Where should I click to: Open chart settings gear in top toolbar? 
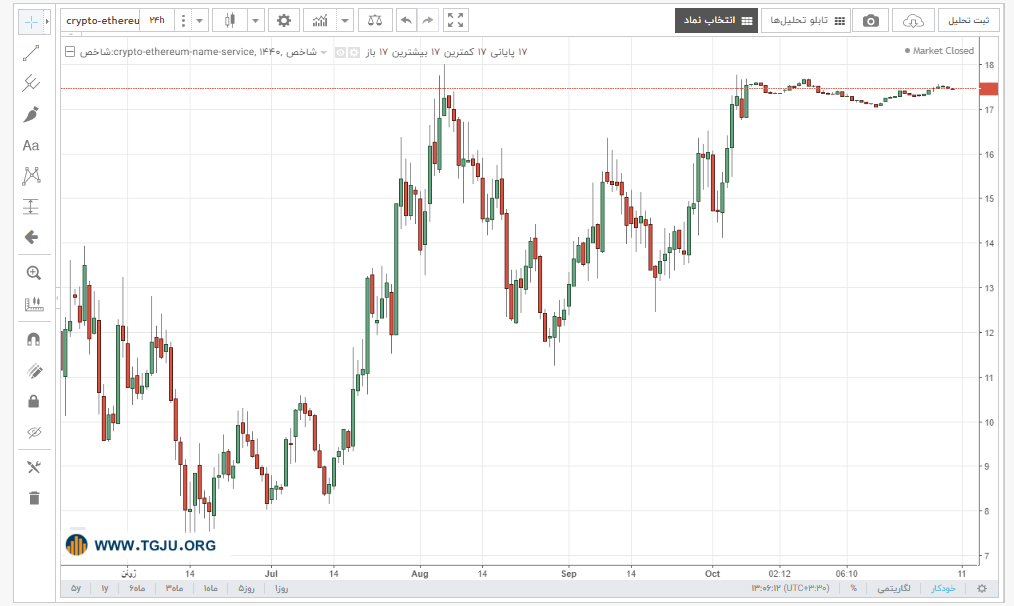283,21
